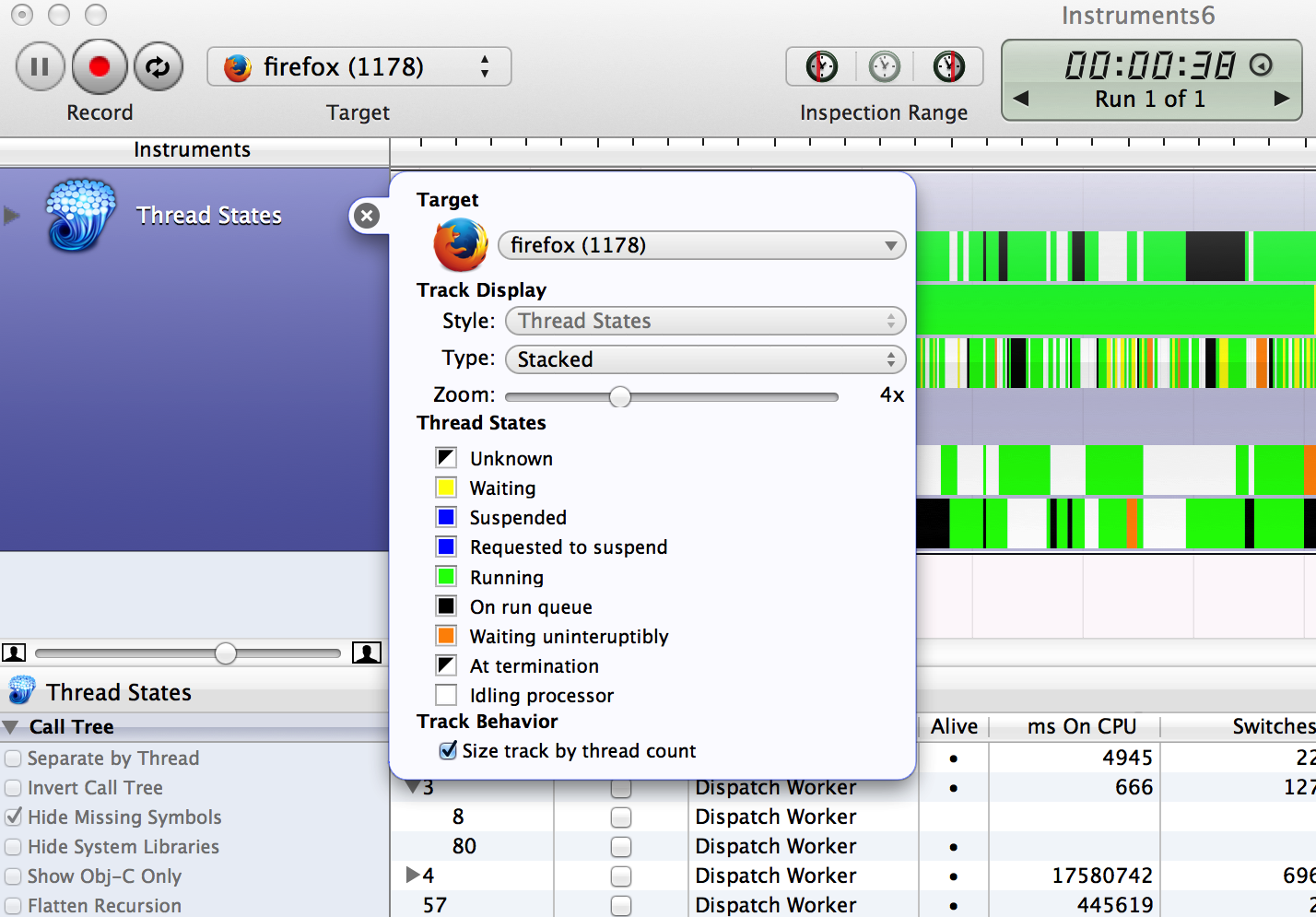The height and width of the screenshot is (917, 1316).
Task: Set inspection range end marker
Action: 948,67
